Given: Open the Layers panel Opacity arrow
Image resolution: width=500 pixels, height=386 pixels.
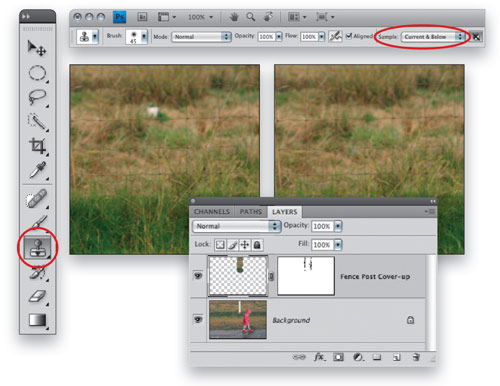Looking at the screenshot, I should pos(338,226).
